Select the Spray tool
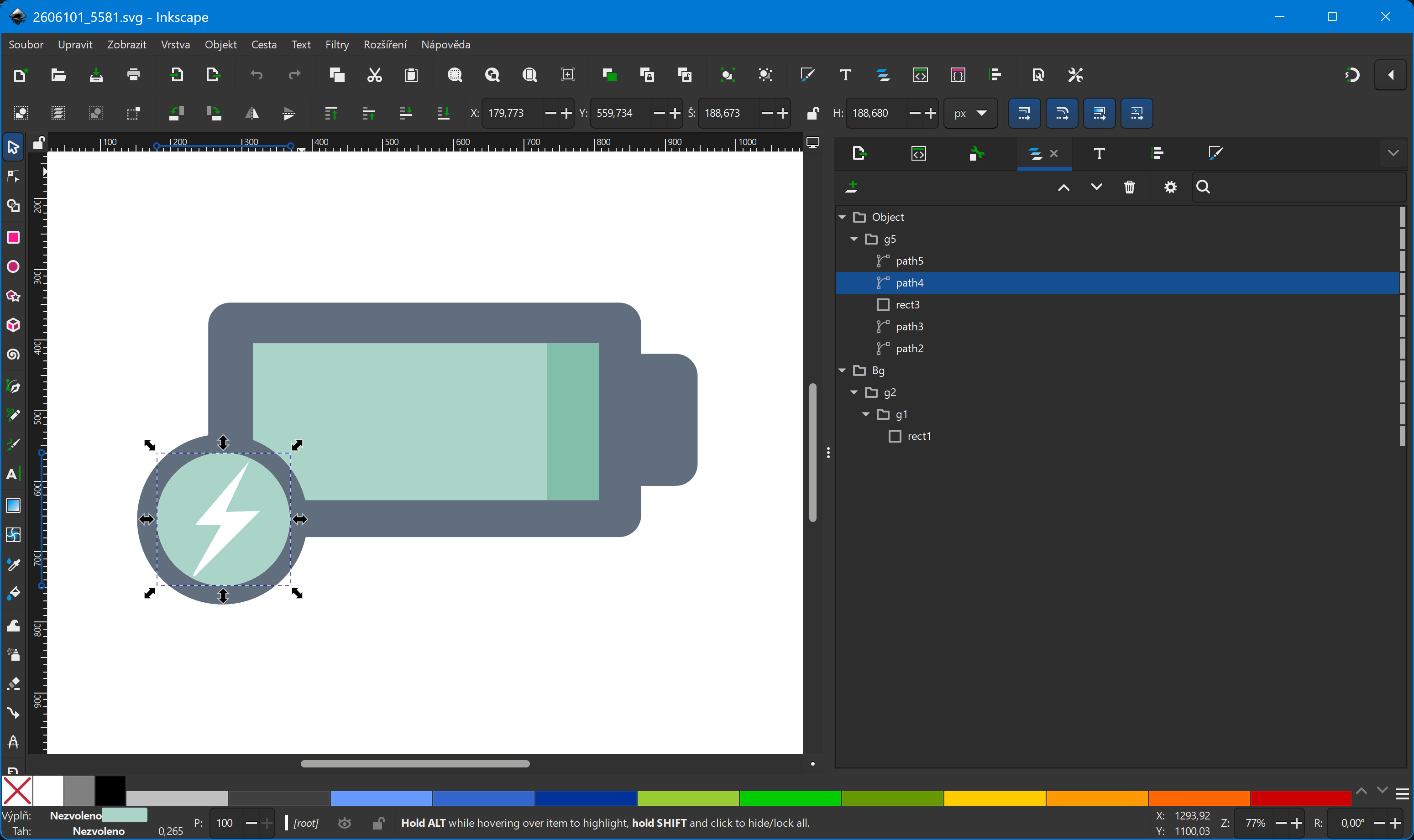Screen dimensions: 1414x840 (13, 654)
